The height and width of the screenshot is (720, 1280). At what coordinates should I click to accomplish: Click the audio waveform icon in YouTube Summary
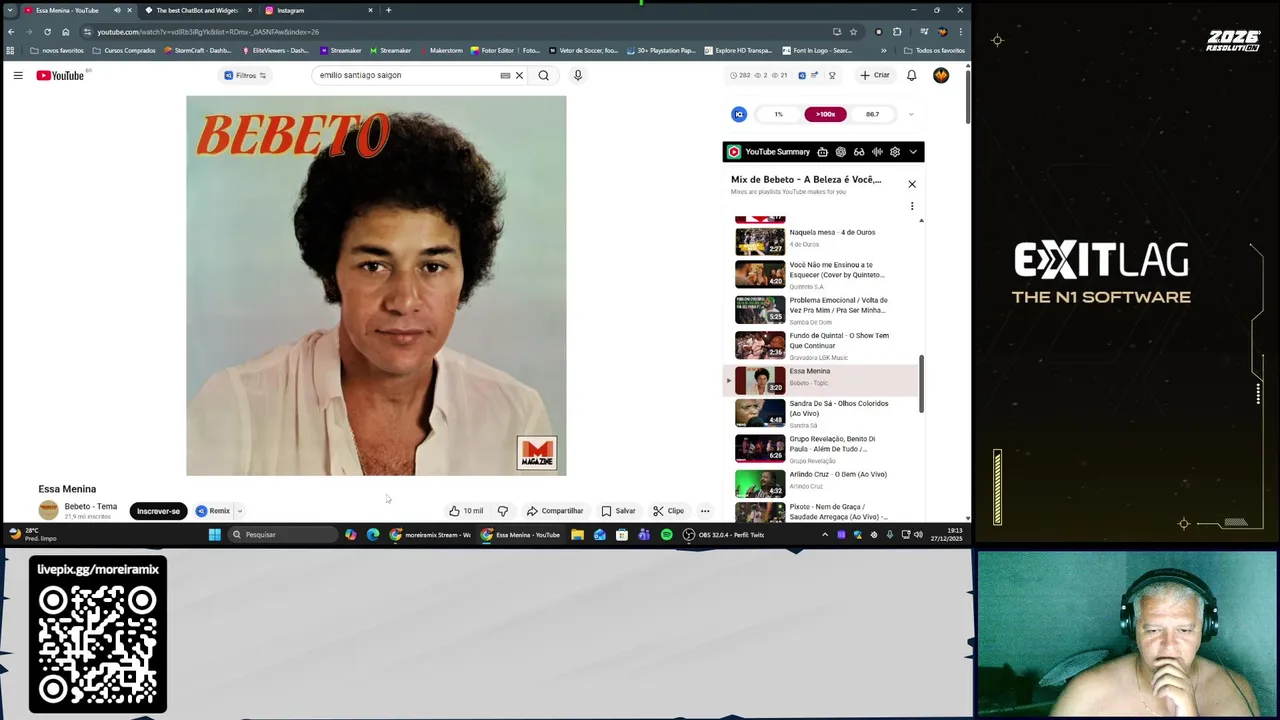[x=877, y=152]
